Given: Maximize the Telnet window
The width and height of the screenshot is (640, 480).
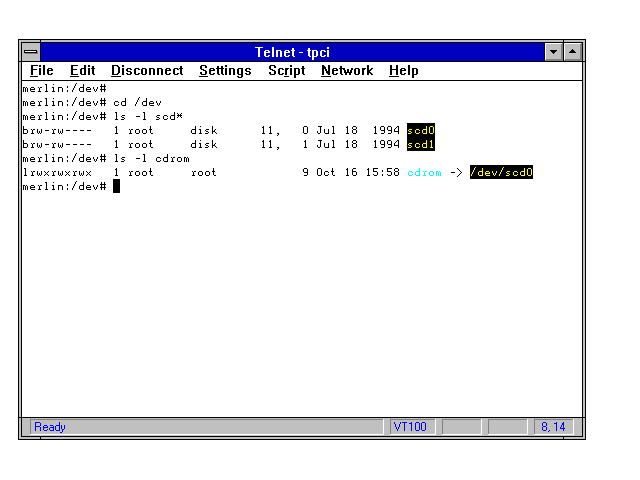Looking at the screenshot, I should [x=573, y=51].
